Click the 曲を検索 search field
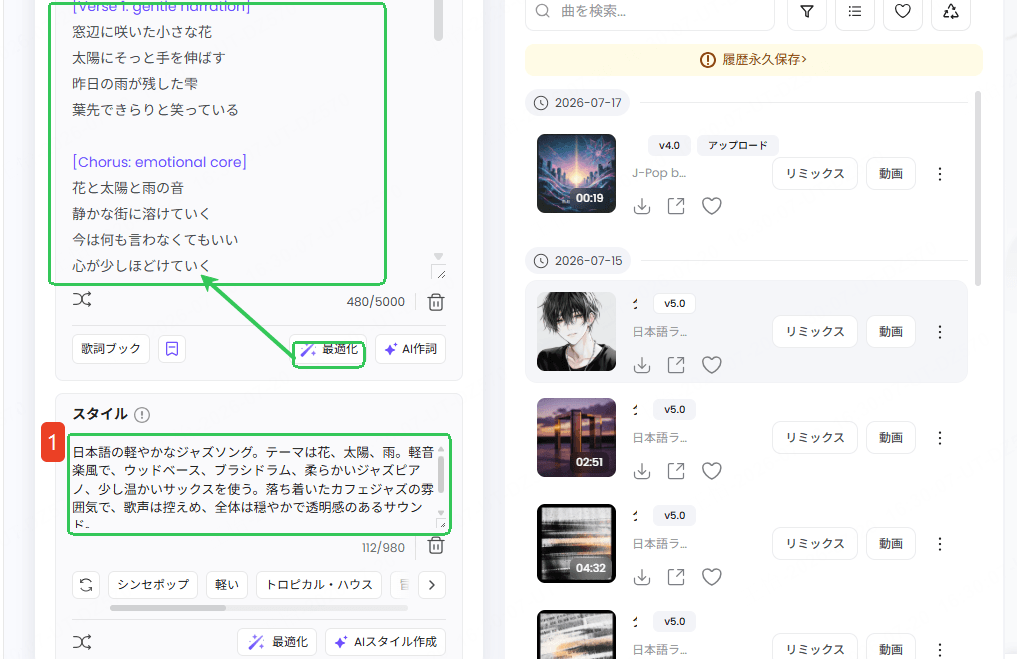Viewport: 1017px width, 659px height. click(650, 12)
